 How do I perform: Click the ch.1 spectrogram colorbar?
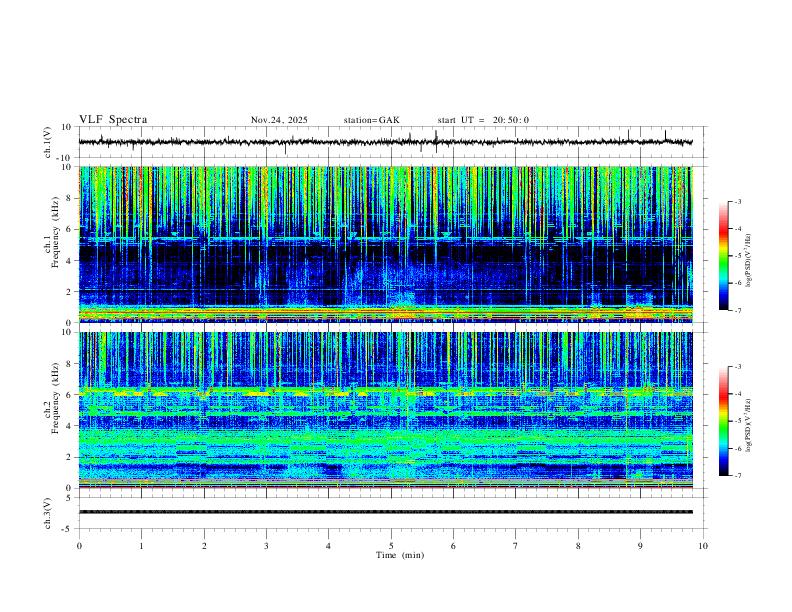coord(723,256)
